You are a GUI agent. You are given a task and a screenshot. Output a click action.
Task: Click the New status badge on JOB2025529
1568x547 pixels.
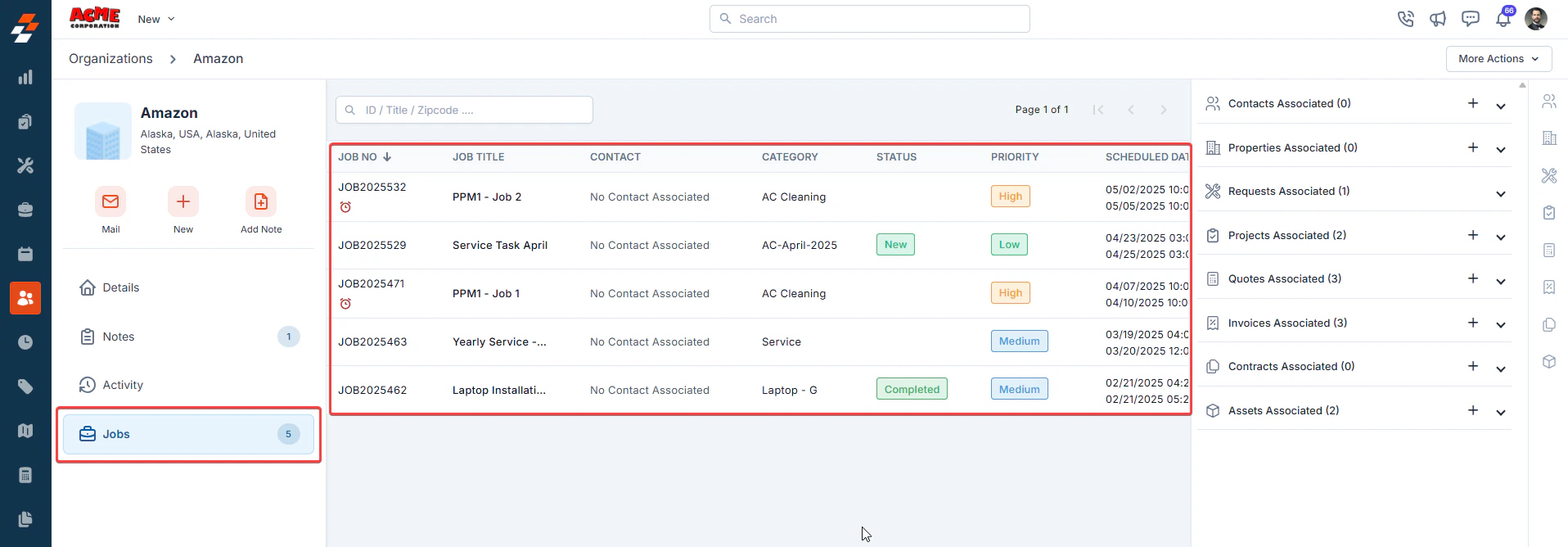(x=895, y=245)
